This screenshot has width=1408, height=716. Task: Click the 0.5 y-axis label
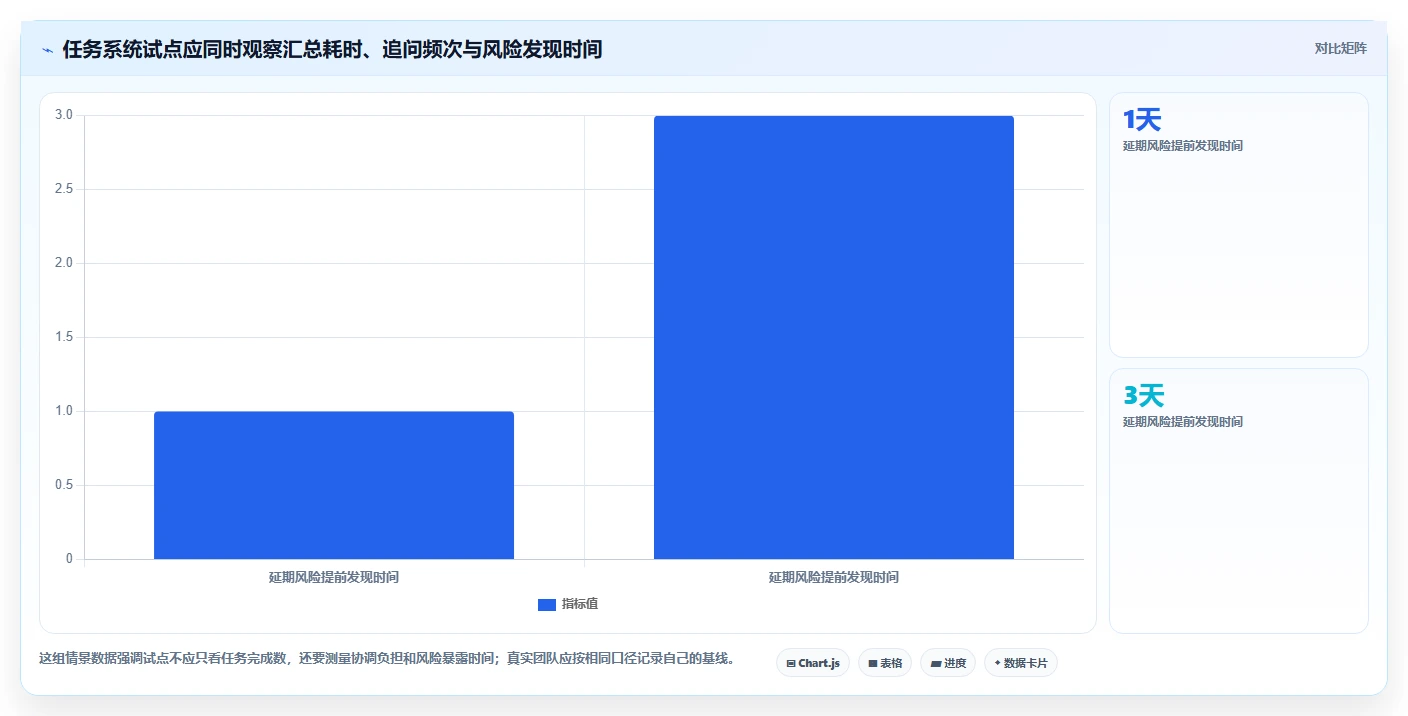[x=64, y=485]
